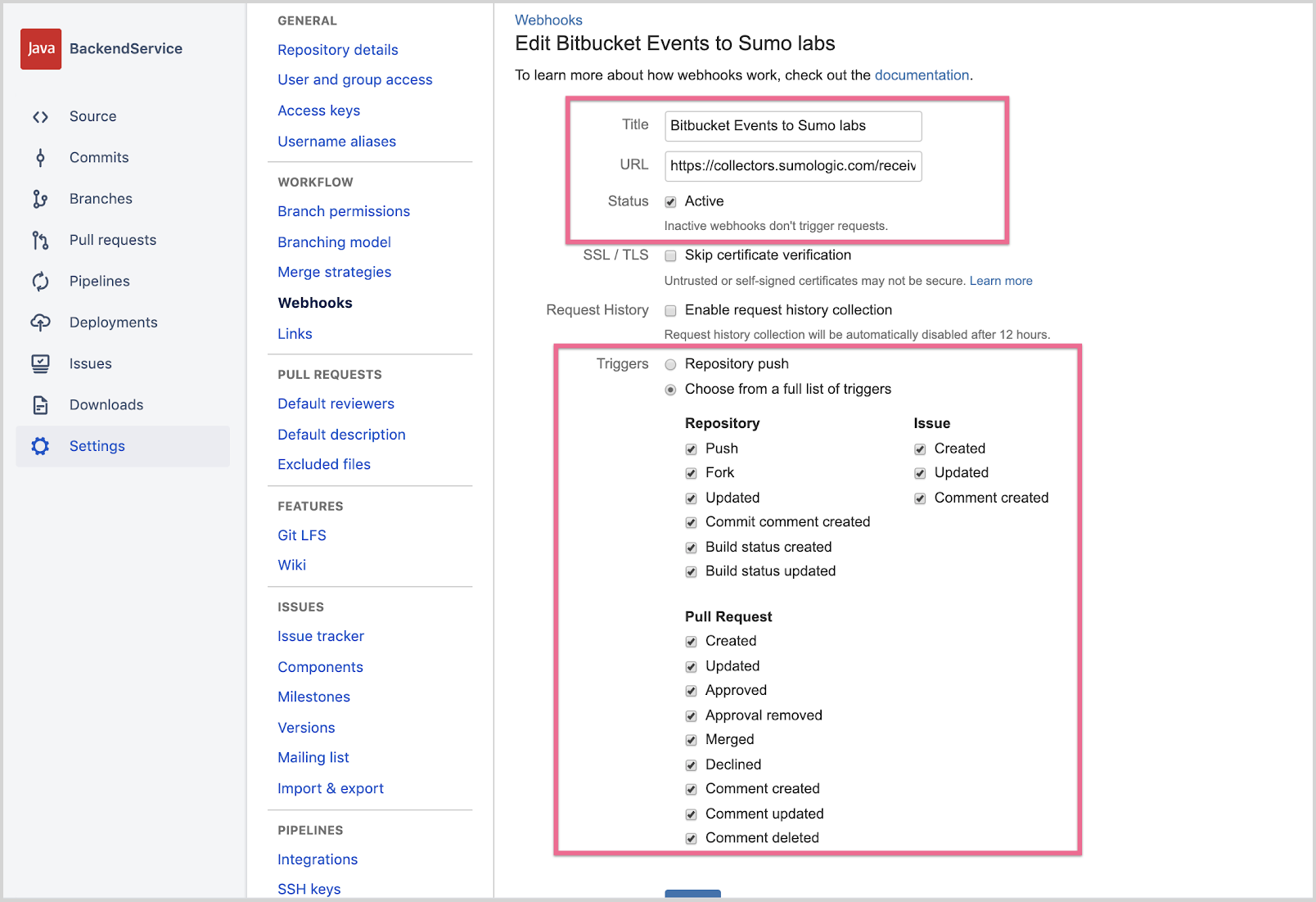Viewport: 1316px width, 902px height.
Task: Open the Issues sidebar icon
Action: pos(40,363)
